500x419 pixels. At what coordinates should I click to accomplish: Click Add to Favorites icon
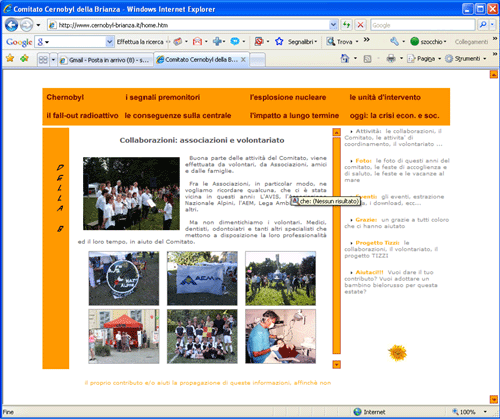click(24, 59)
